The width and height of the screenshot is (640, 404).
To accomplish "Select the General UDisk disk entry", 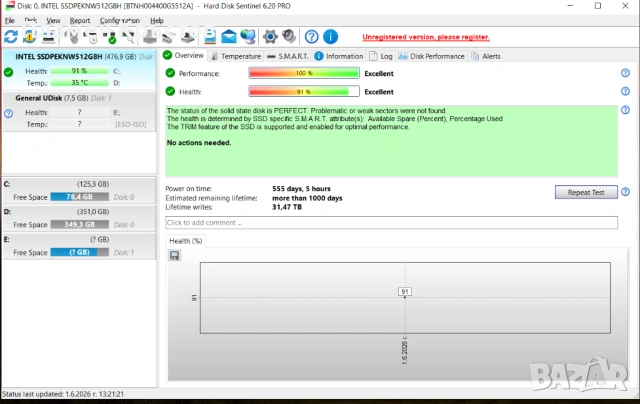I will click(x=79, y=111).
